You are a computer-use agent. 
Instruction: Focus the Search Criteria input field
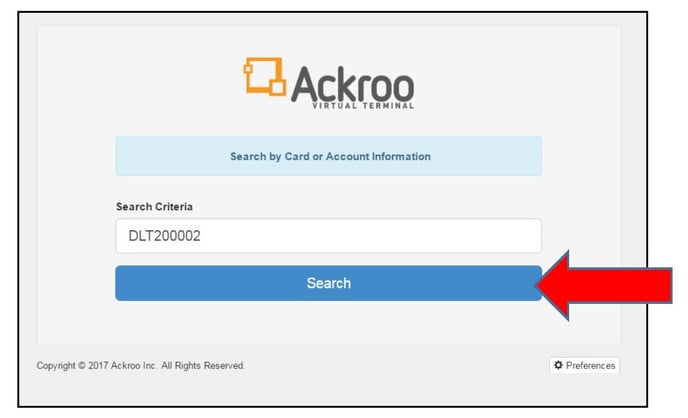[x=329, y=236]
